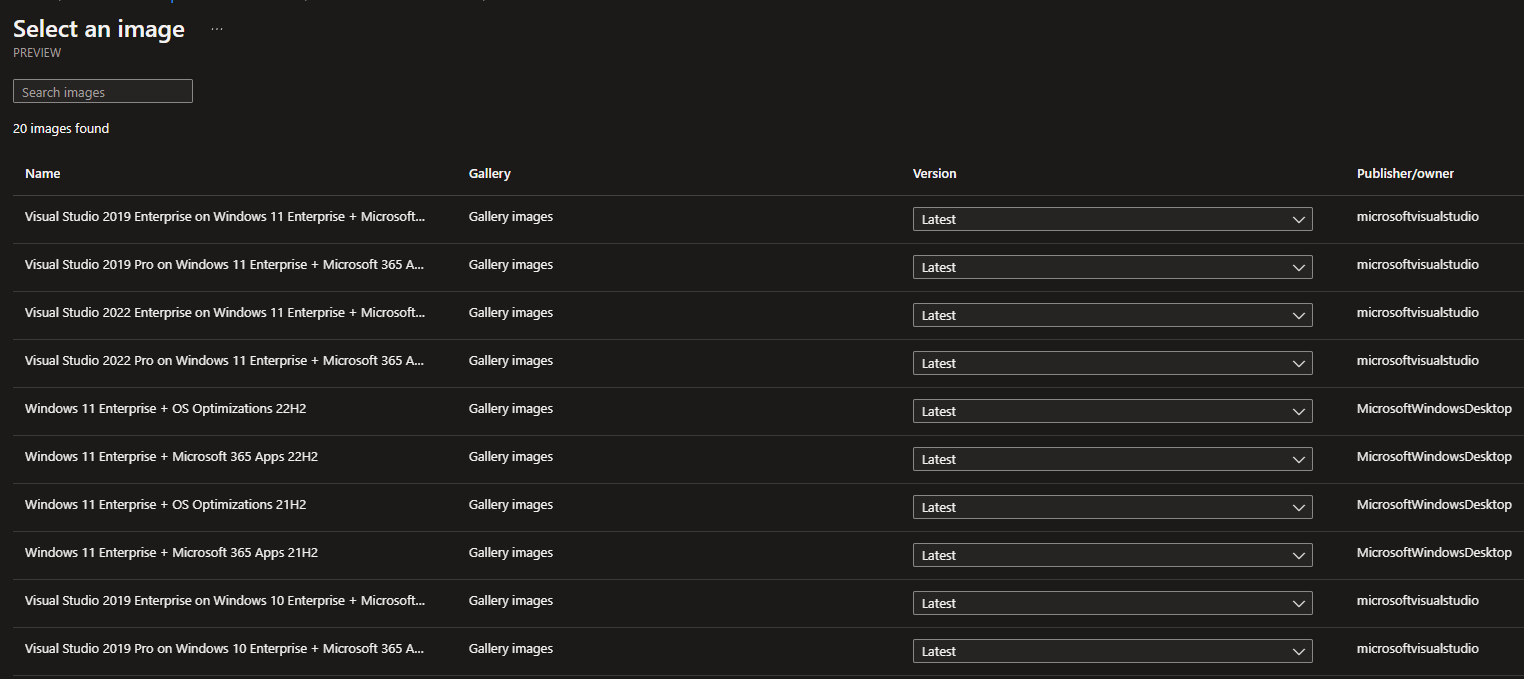Click microsoftvisualstudio publisher in Visual Studio 2019 Pro Windows 11 row
Screen dimensions: 1524x679
click(1418, 264)
